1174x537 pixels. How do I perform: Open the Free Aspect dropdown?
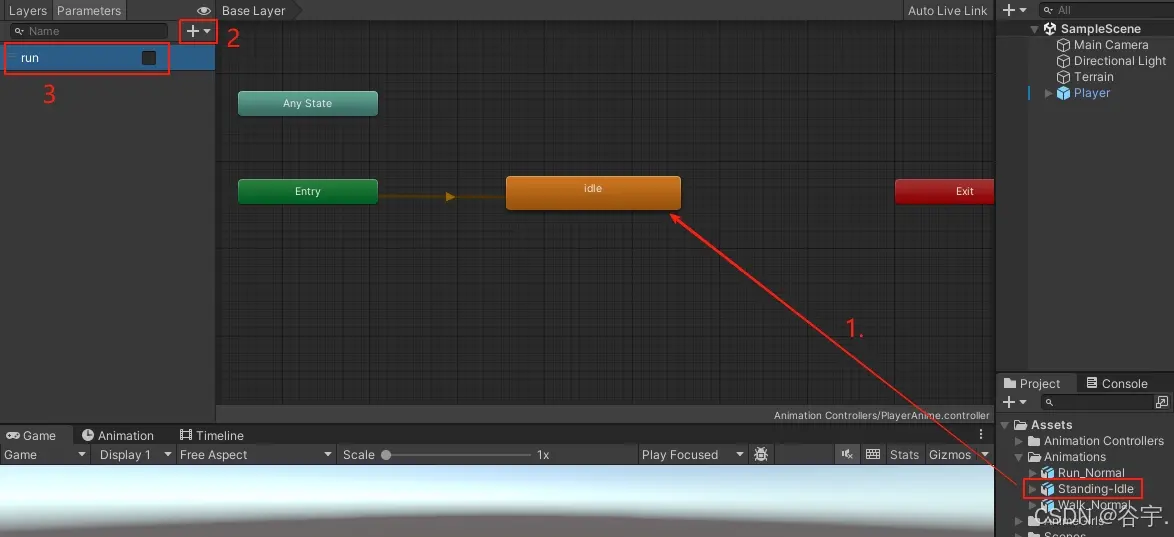[256, 455]
